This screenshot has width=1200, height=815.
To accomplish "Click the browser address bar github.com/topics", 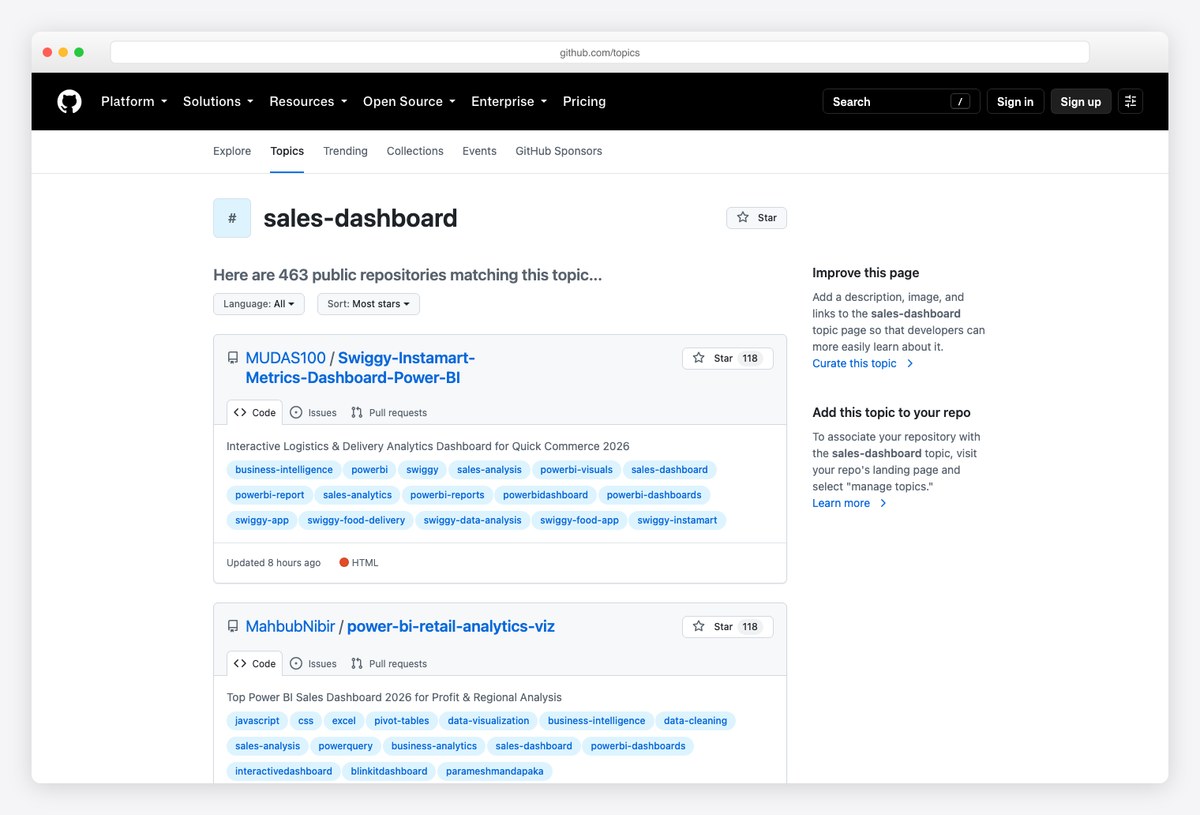I will [600, 52].
